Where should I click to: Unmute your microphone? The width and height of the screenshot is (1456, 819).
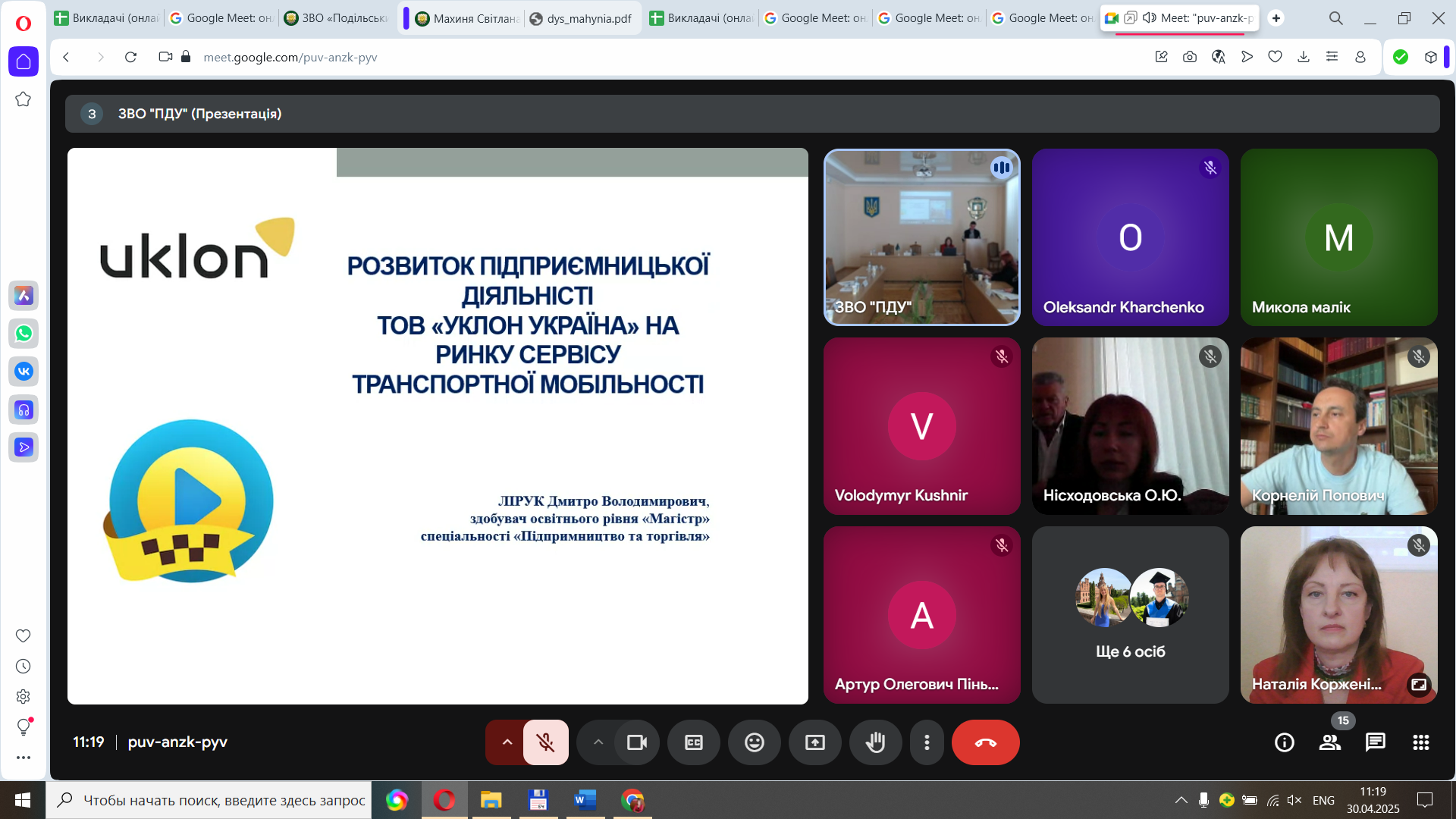(x=545, y=742)
